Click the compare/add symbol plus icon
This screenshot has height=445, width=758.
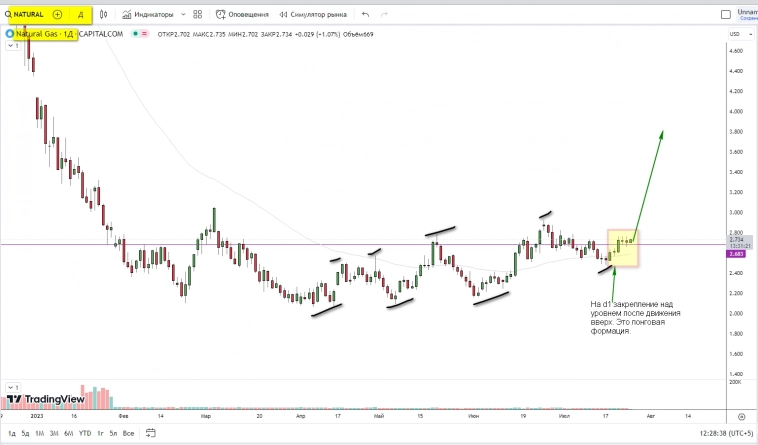tap(58, 14)
